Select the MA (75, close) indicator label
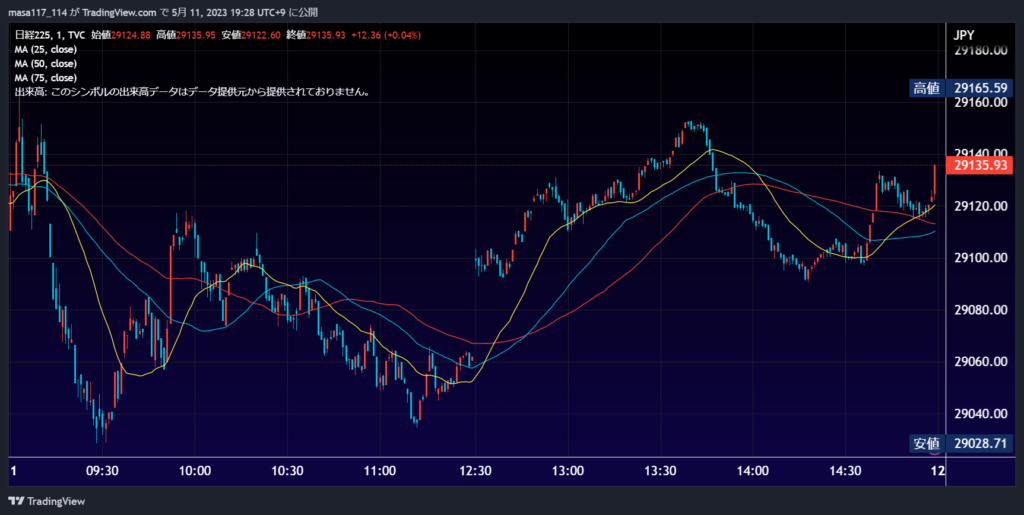The width and height of the screenshot is (1024, 515). point(46,78)
